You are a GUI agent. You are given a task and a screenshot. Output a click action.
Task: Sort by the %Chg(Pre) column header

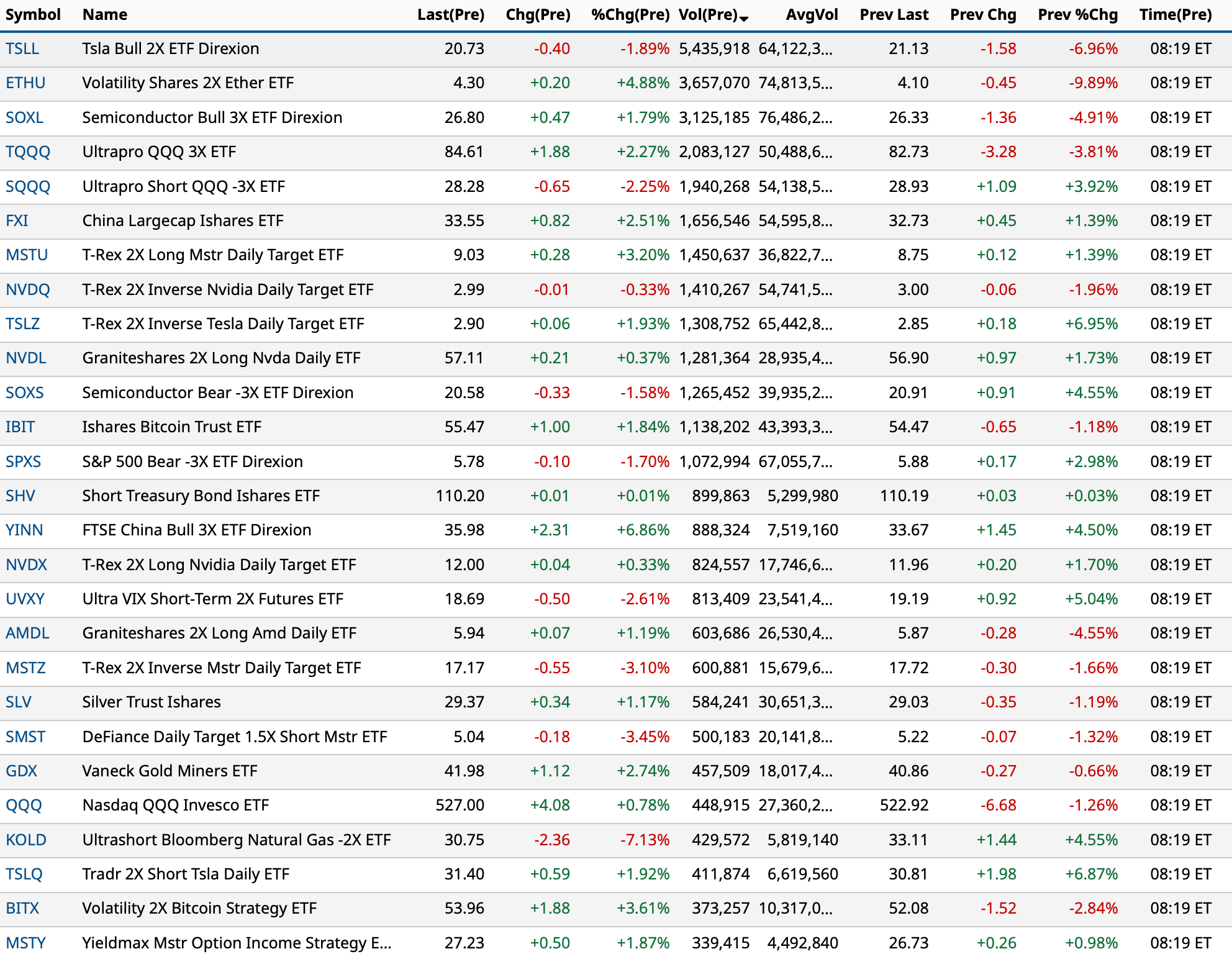point(630,15)
